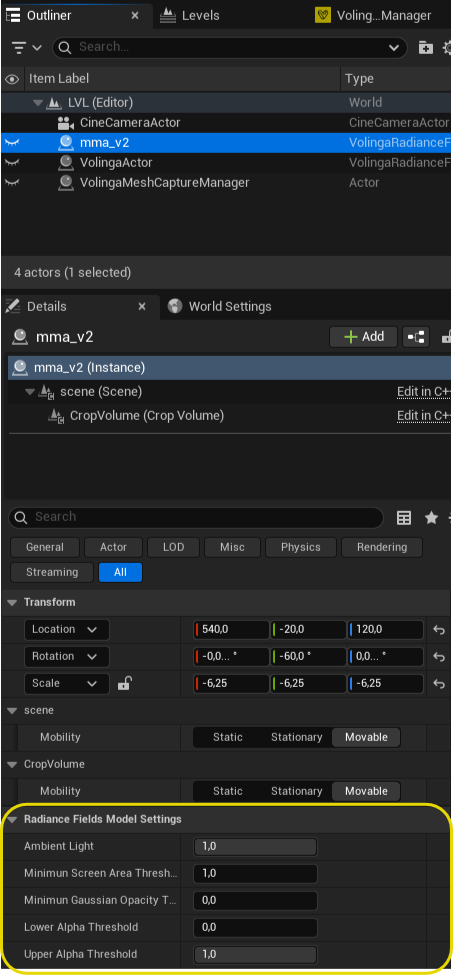Click the VolingaActor row icon
This screenshot has width=454, height=976.
pos(66,162)
